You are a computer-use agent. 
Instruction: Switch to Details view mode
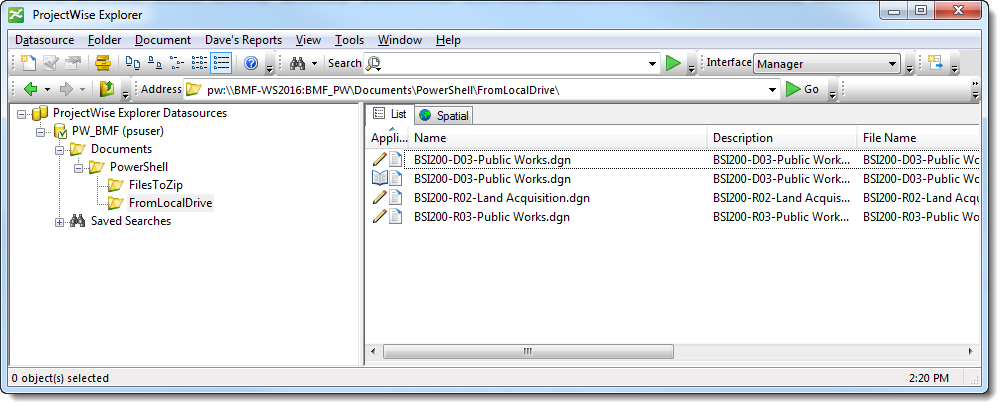pyautogui.click(x=222, y=63)
